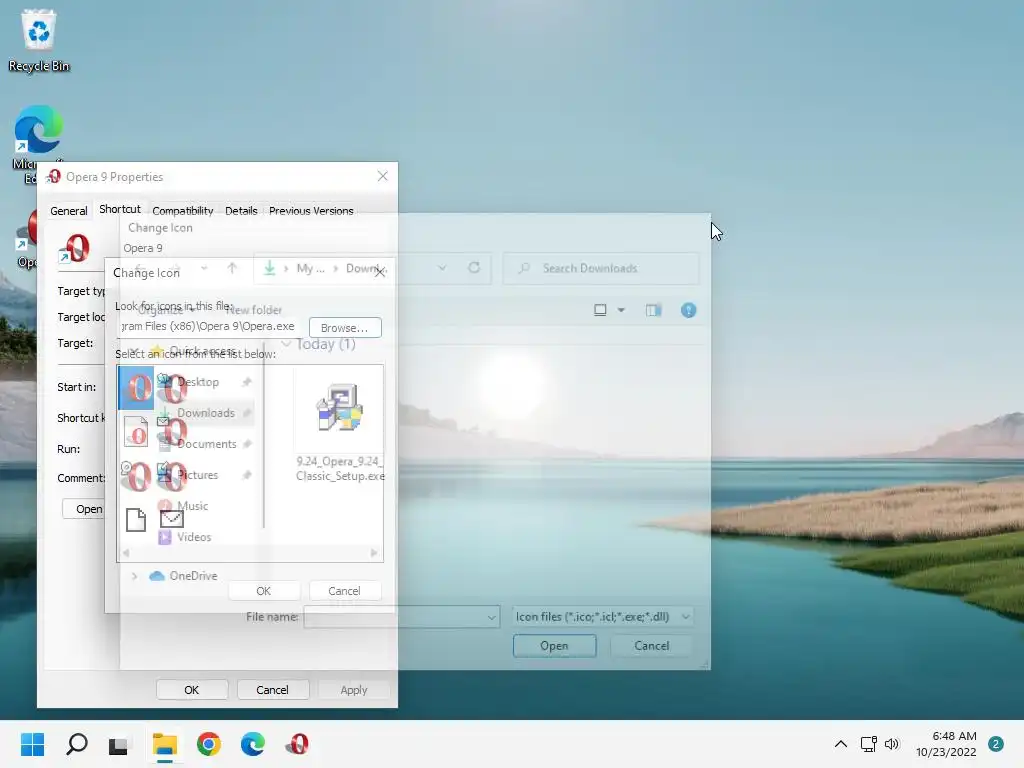The height and width of the screenshot is (768, 1024).
Task: Click Cancel in Opera 9 Properties window
Action: 272,690
